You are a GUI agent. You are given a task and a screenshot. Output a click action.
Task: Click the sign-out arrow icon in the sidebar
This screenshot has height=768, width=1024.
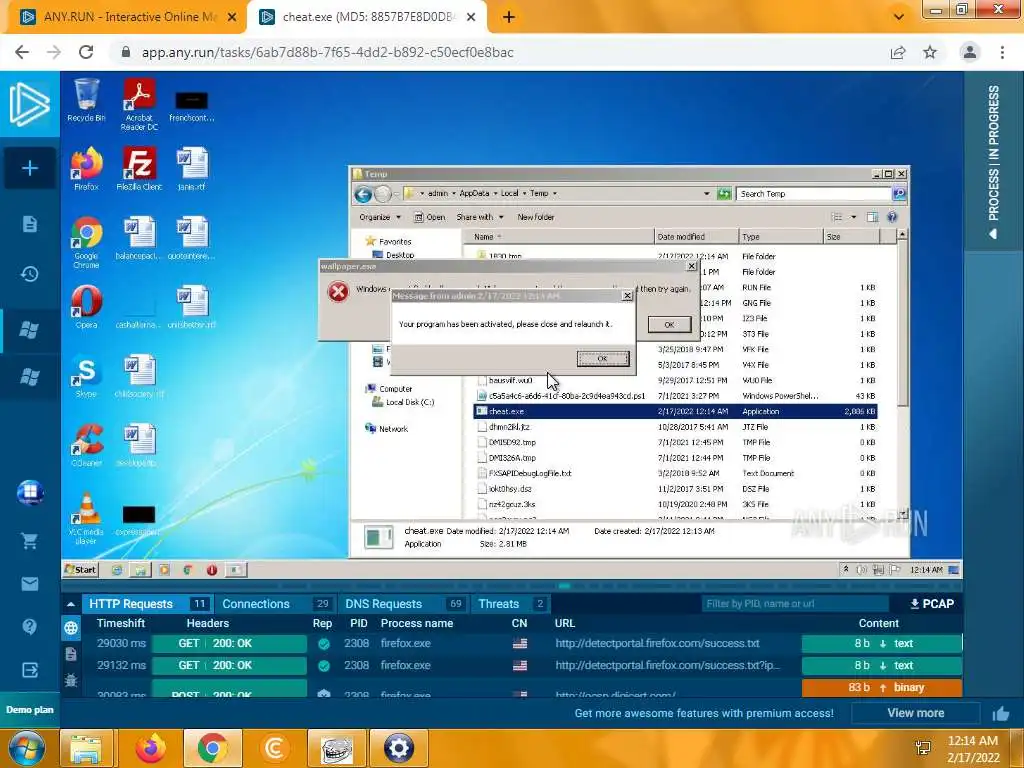pos(29,670)
